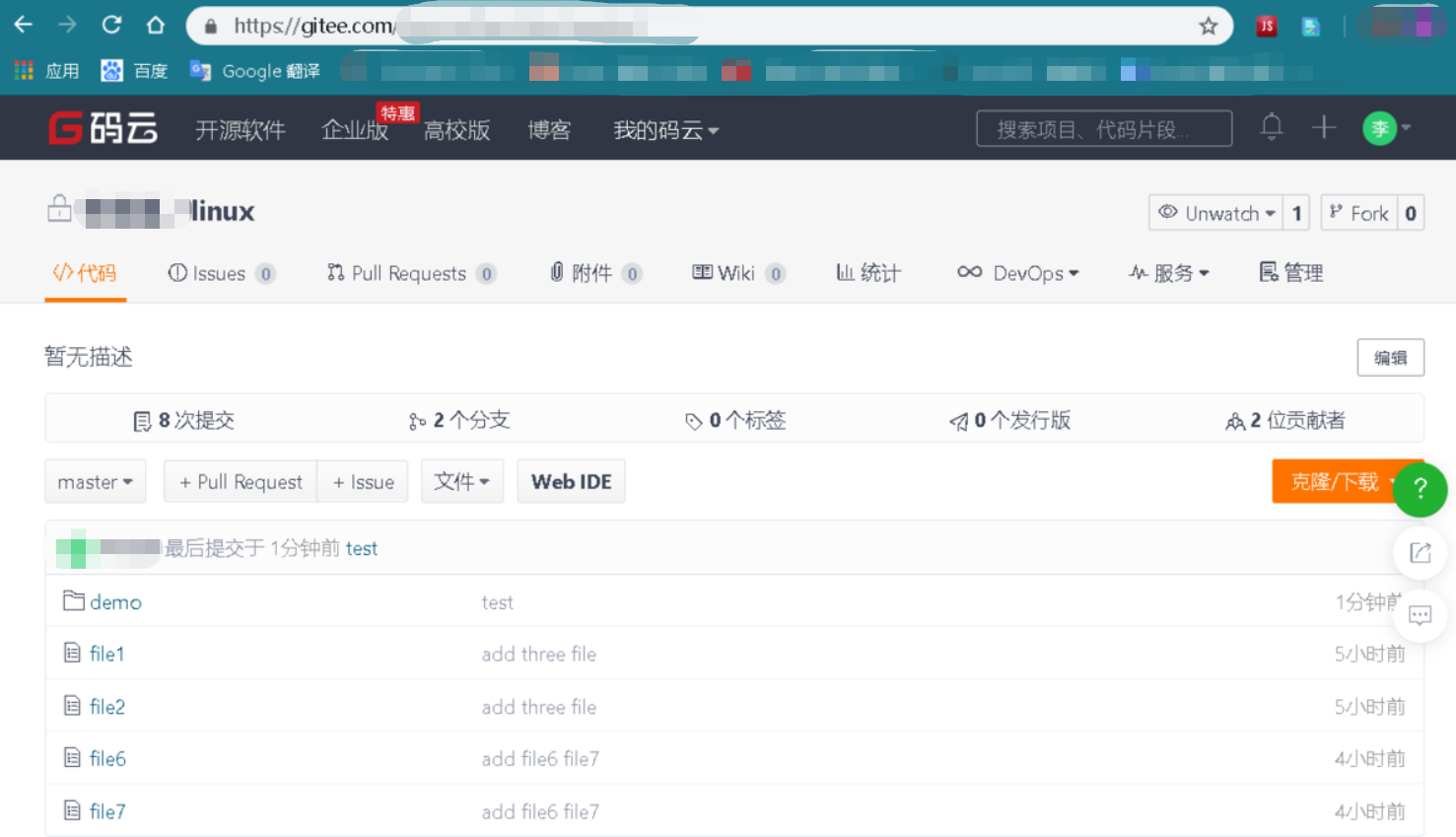1456x837 pixels.
Task: Expand the DevOps dropdown
Action: (1018, 273)
